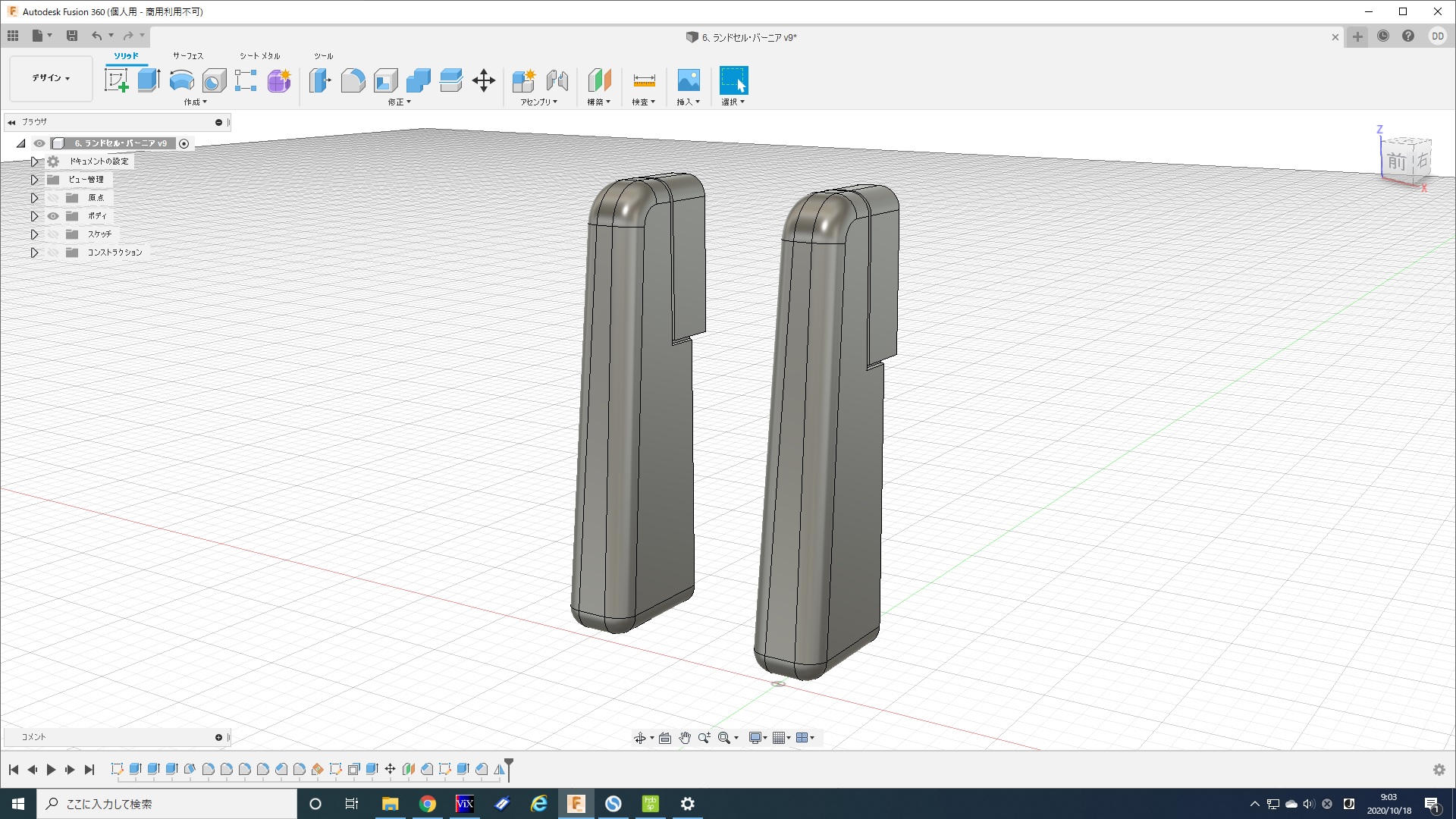The image size is (1456, 819).
Task: Toggle visibility of 原点 folder
Action: pos(53,198)
